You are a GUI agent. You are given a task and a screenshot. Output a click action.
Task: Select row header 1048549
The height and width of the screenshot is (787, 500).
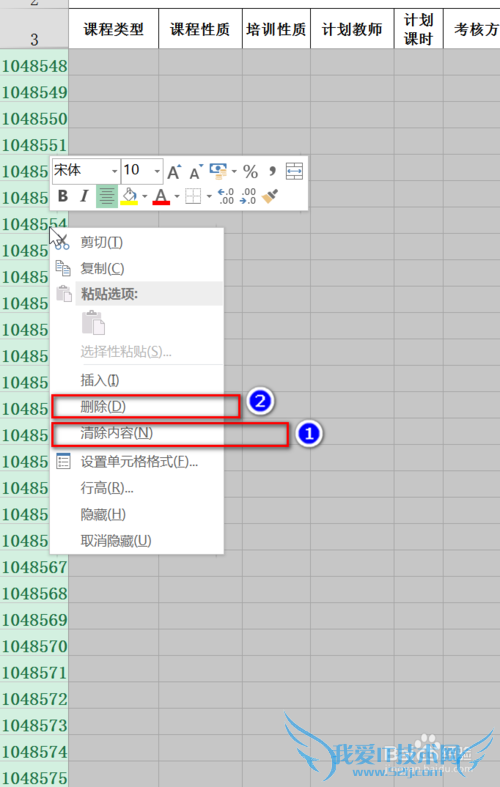tap(34, 92)
